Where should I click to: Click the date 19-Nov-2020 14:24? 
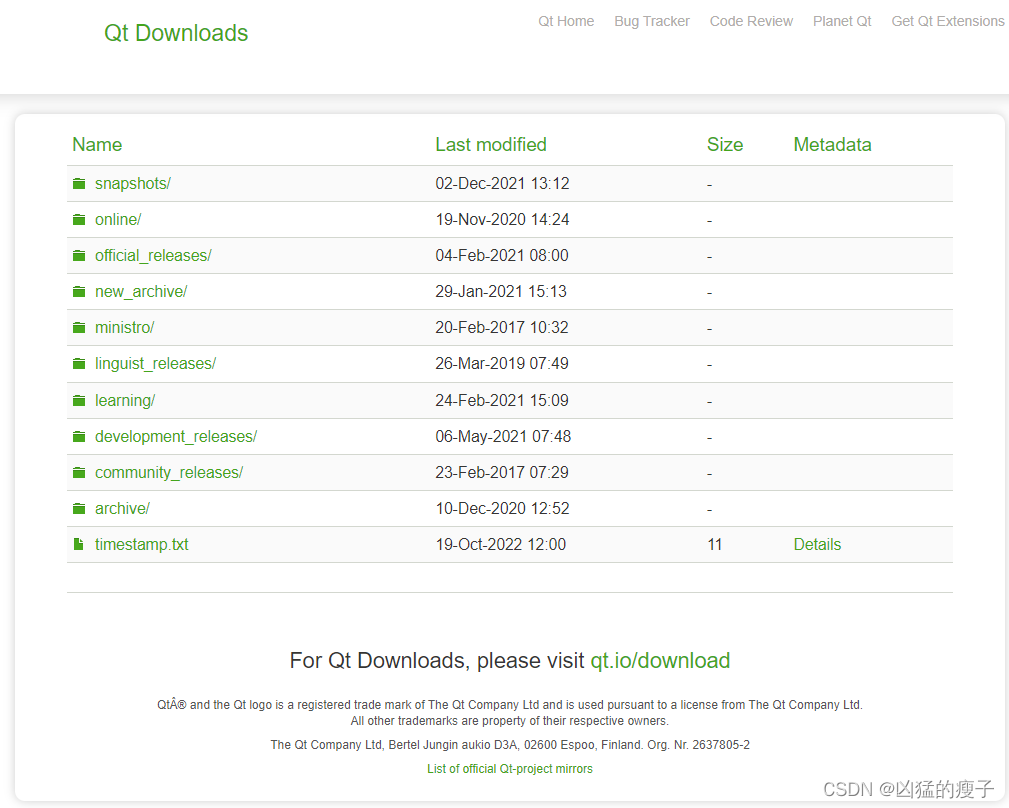pyautogui.click(x=502, y=219)
